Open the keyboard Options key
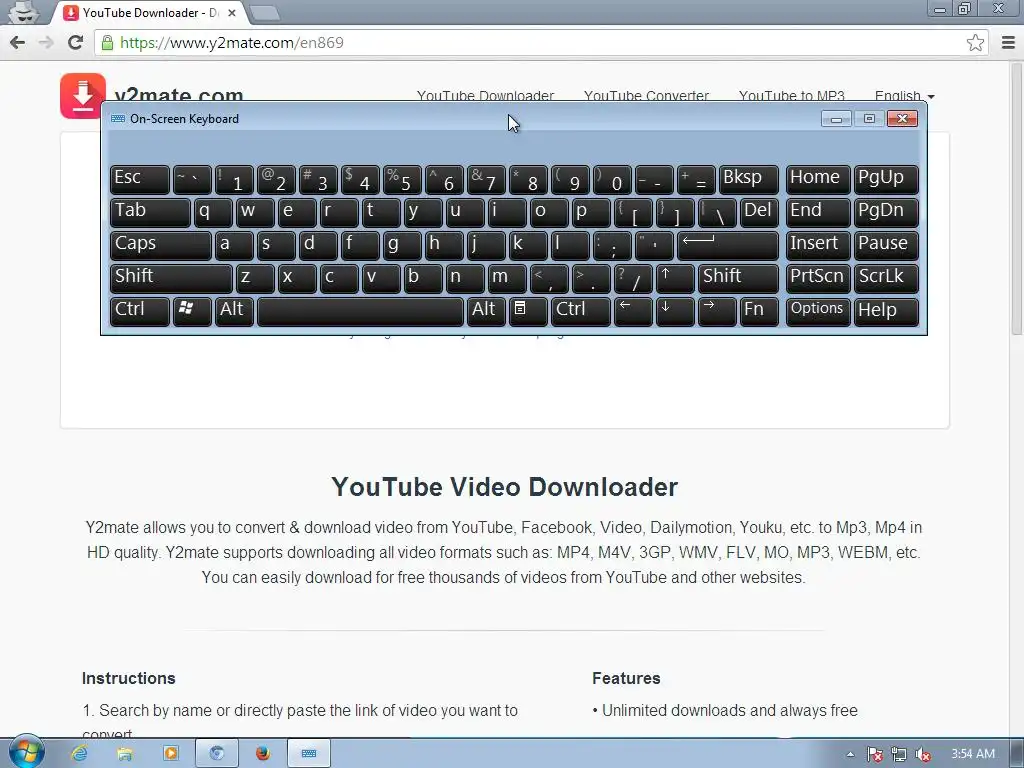This screenshot has width=1024, height=768. pyautogui.click(x=818, y=311)
